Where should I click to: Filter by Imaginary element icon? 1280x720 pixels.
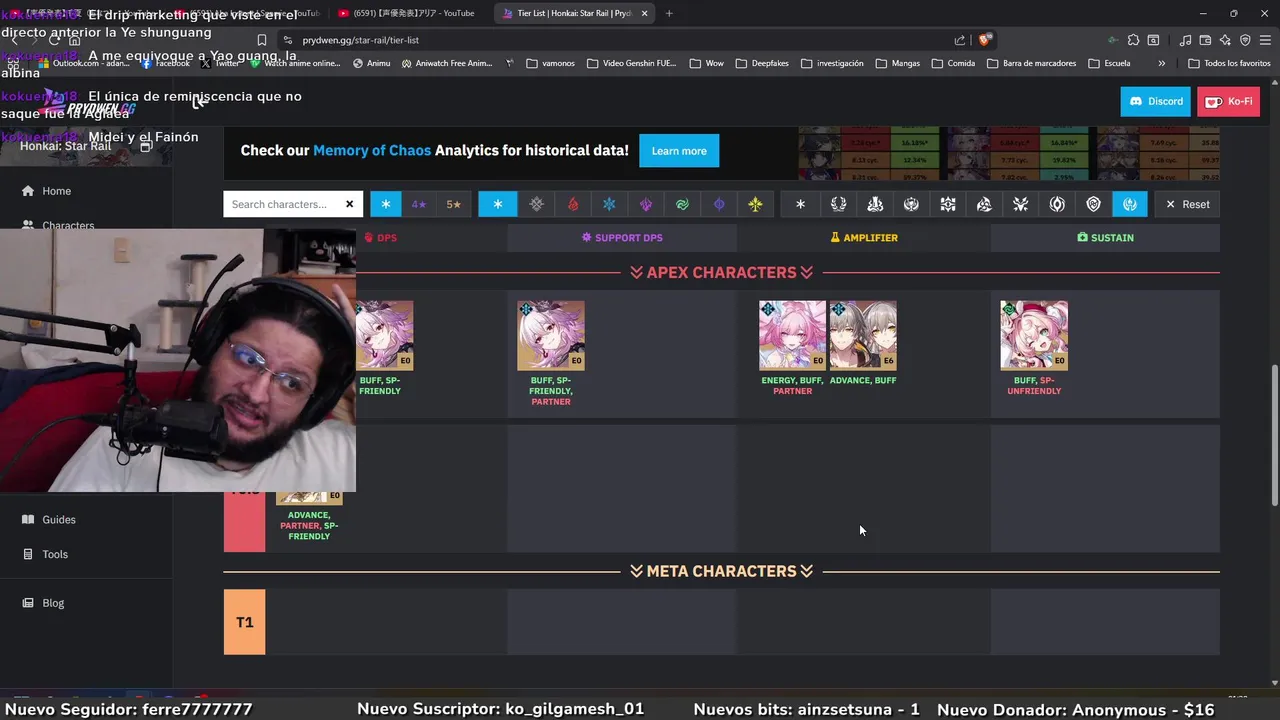click(755, 204)
